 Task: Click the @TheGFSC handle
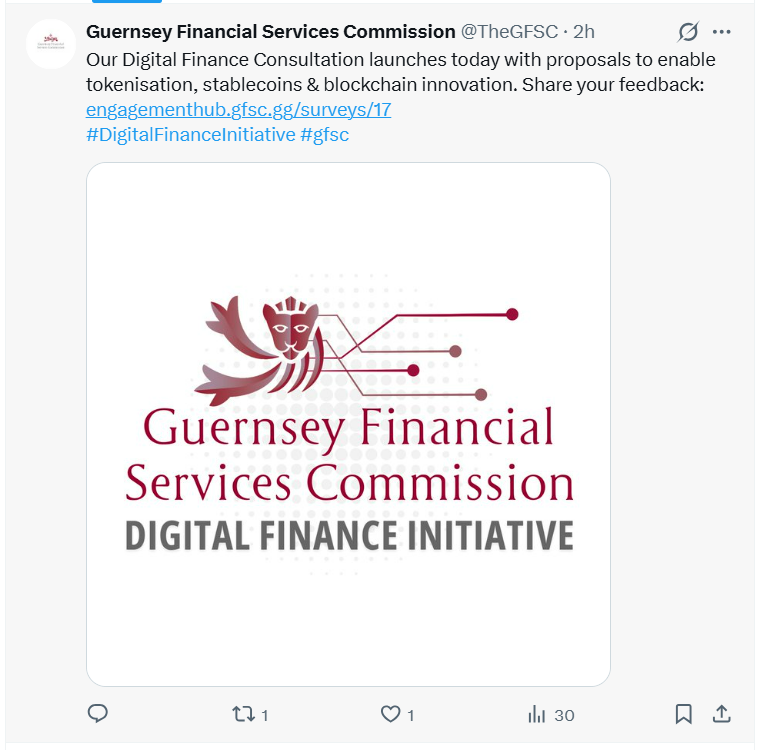(509, 32)
